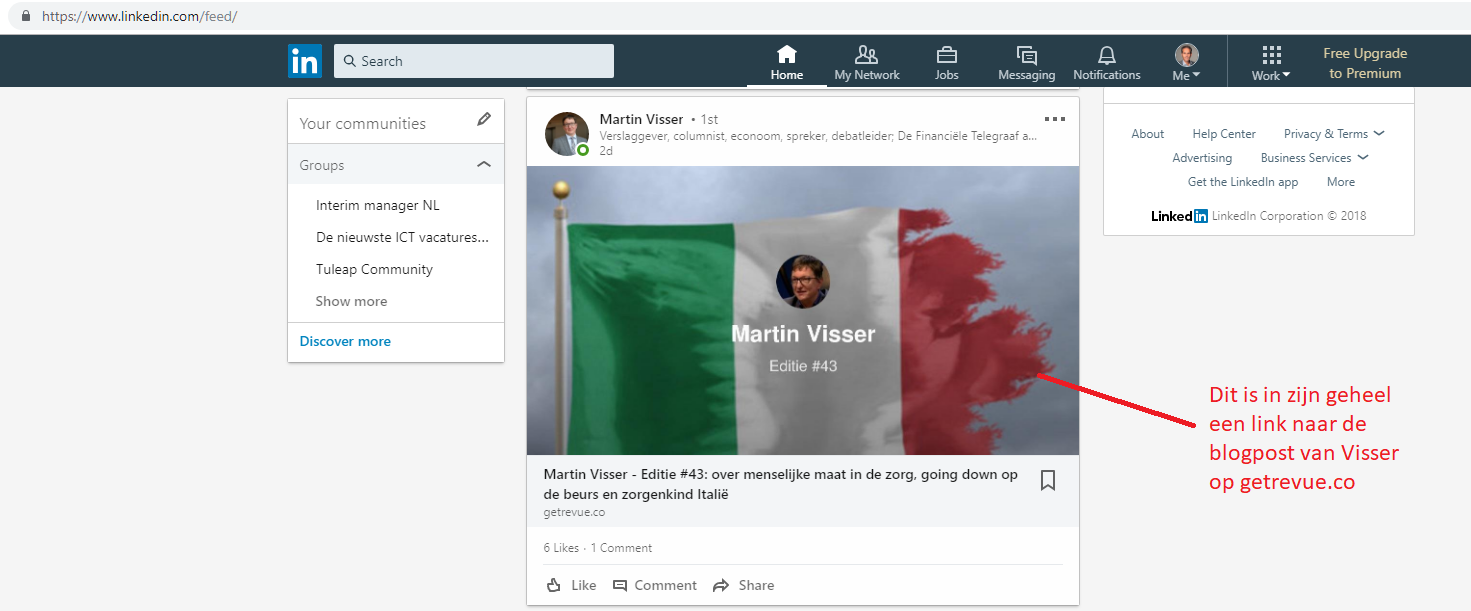Image resolution: width=1471 pixels, height=611 pixels.
Task: Open the Italian flag article image
Action: point(803,310)
